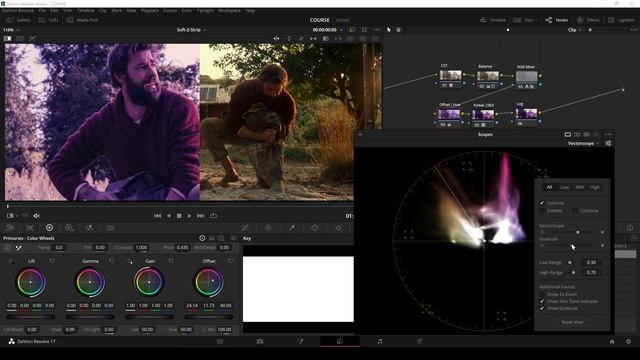Select the Color Wheels palette icon
The height and width of the screenshot is (360, 640).
[x=49, y=228]
